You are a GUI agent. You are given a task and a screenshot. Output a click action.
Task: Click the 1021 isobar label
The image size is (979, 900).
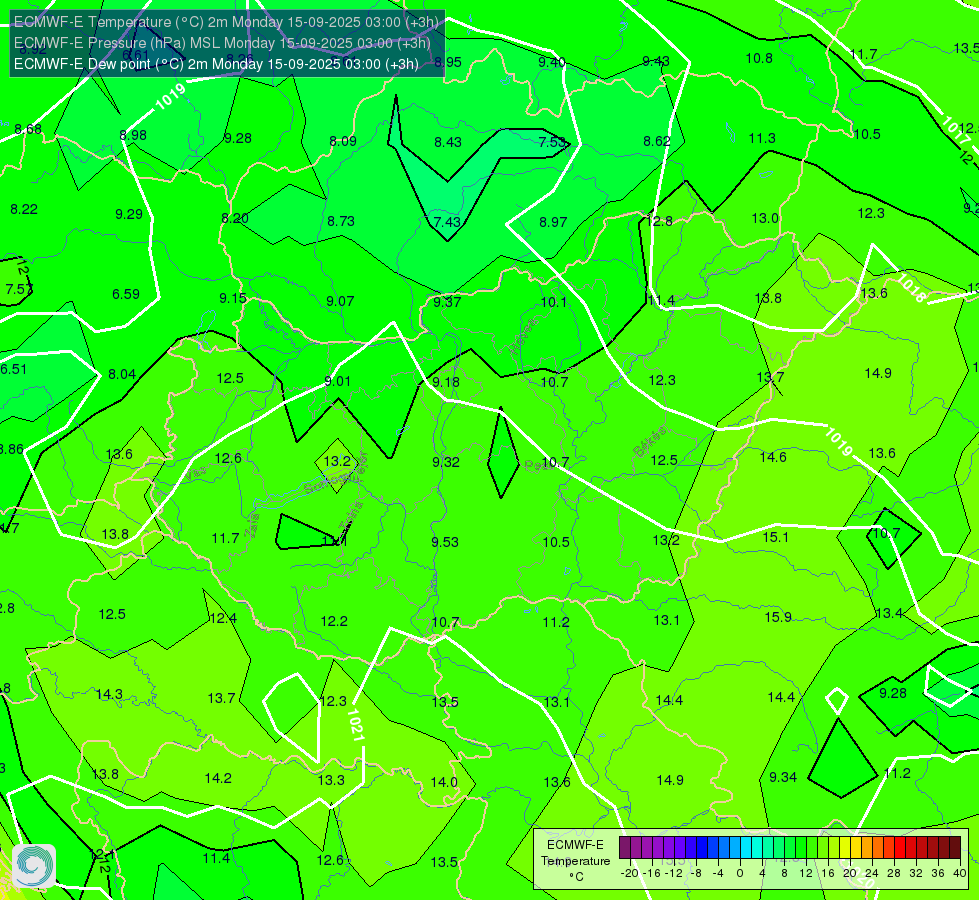point(355,725)
